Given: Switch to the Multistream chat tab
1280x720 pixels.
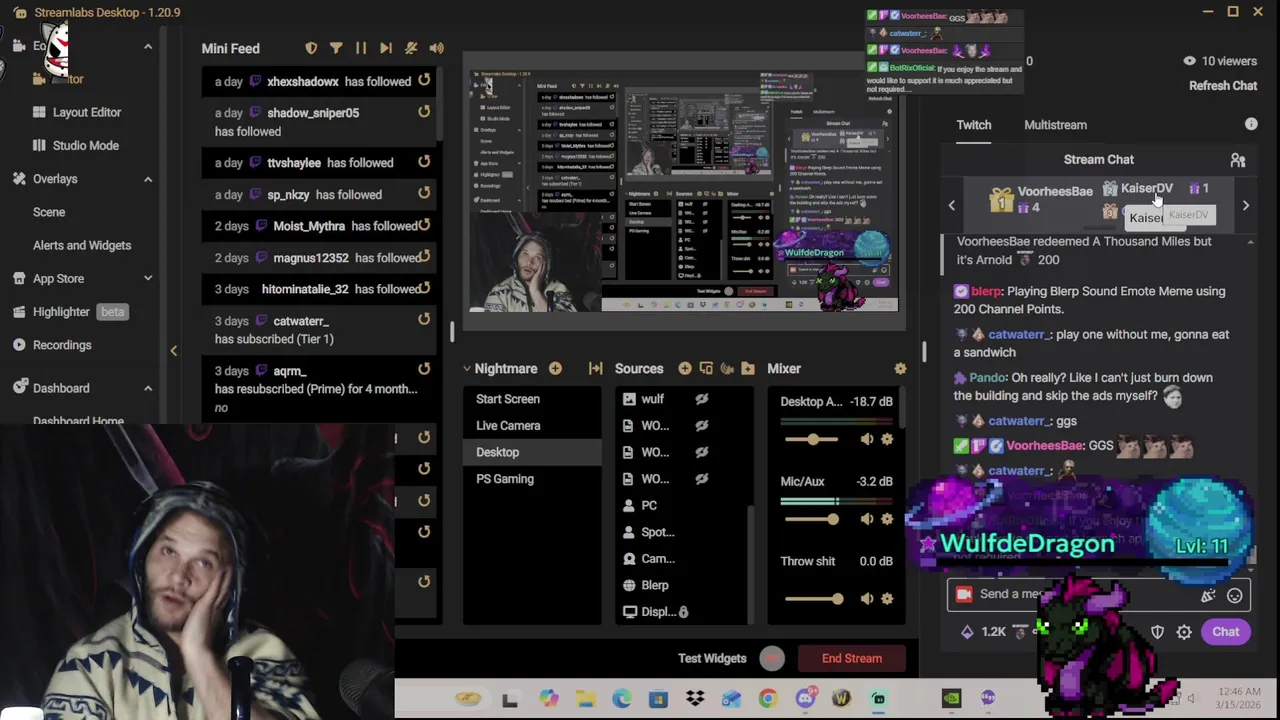Looking at the screenshot, I should 1055,125.
